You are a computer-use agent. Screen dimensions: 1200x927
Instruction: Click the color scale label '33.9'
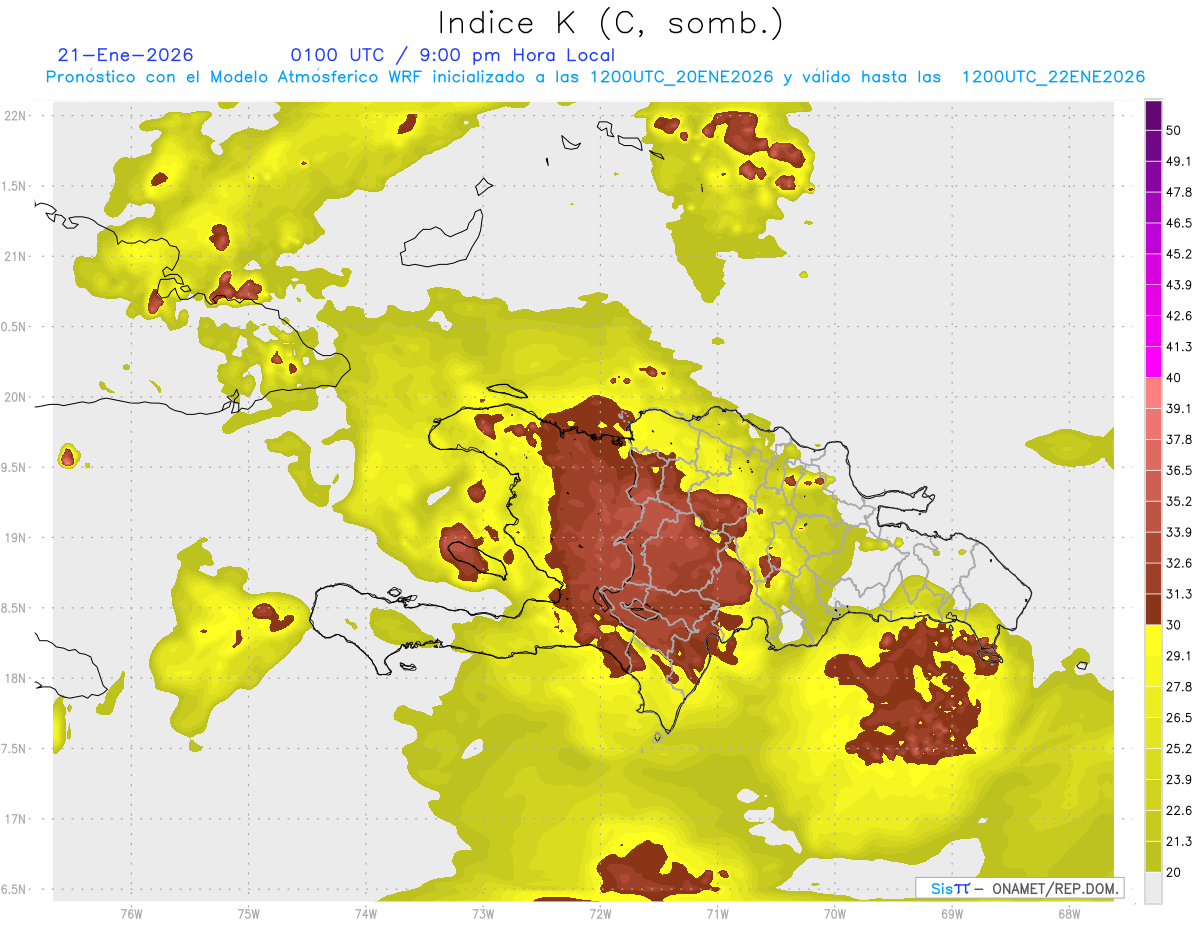1179,532
